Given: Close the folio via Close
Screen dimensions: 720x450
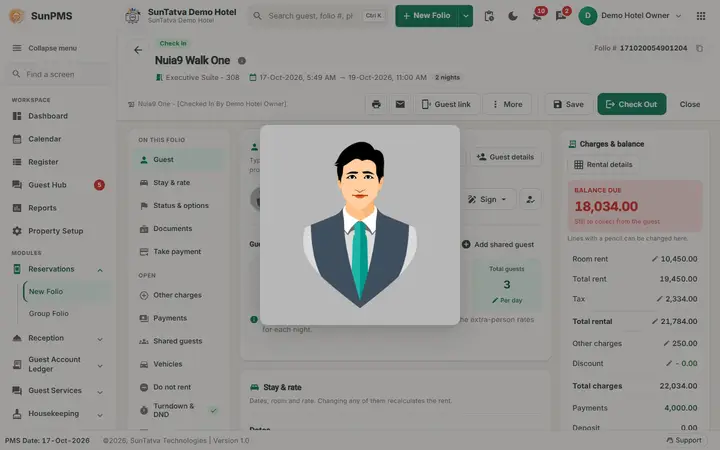Looking at the screenshot, I should 690,104.
